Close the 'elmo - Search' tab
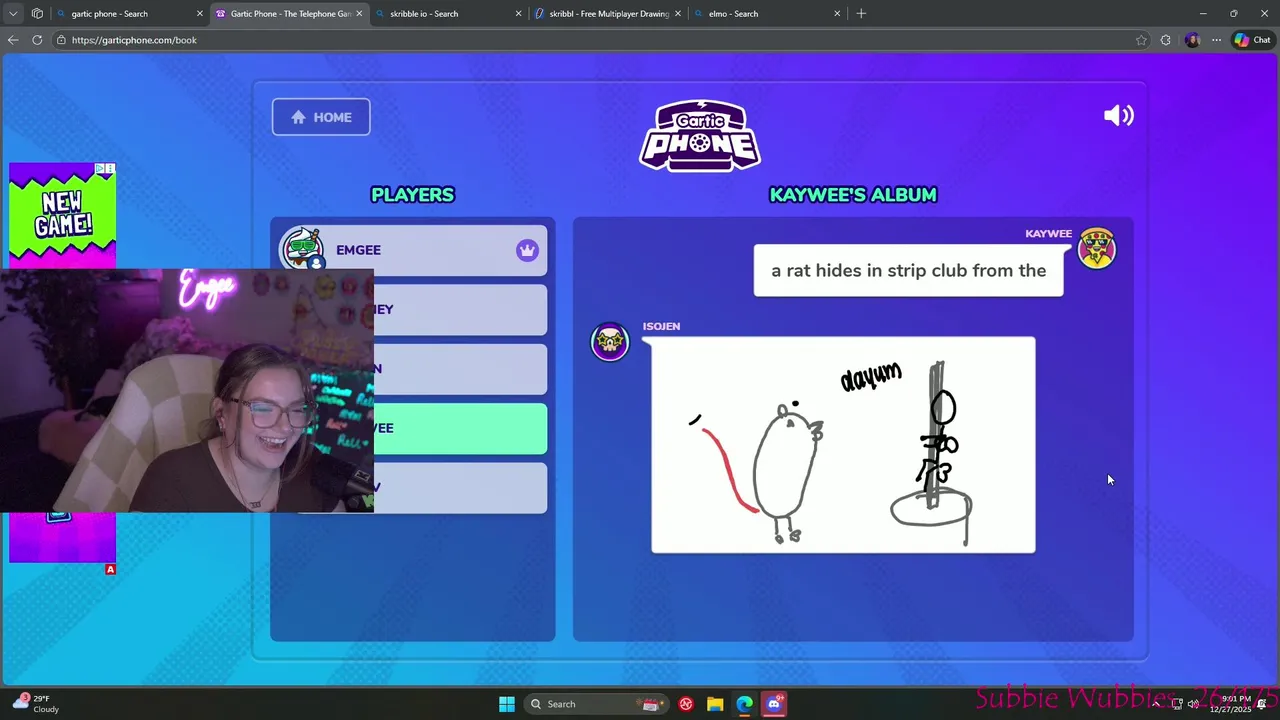Image resolution: width=1280 pixels, height=720 pixels. pos(837,14)
